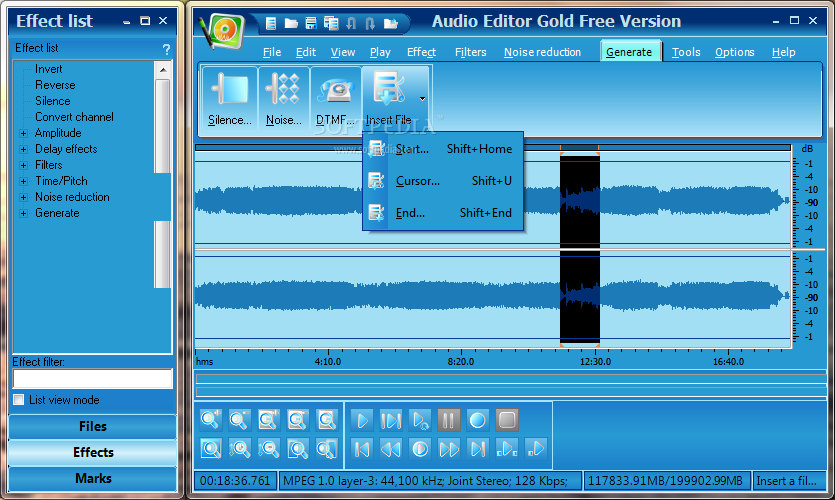The image size is (835, 500).
Task: Click the DTMF... telephone button
Action: (x=335, y=100)
